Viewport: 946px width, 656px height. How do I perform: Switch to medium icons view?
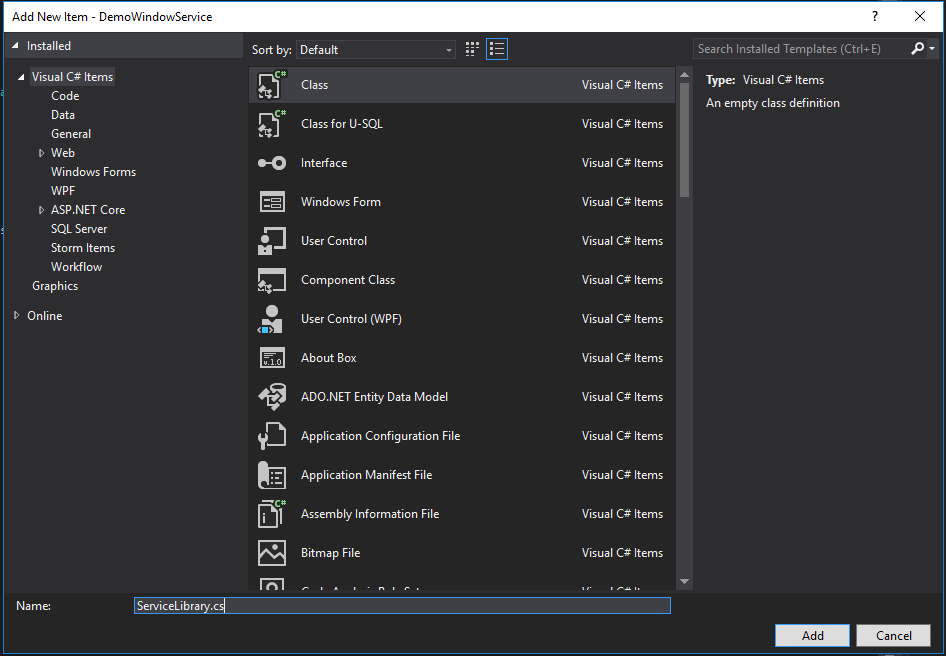click(x=471, y=48)
